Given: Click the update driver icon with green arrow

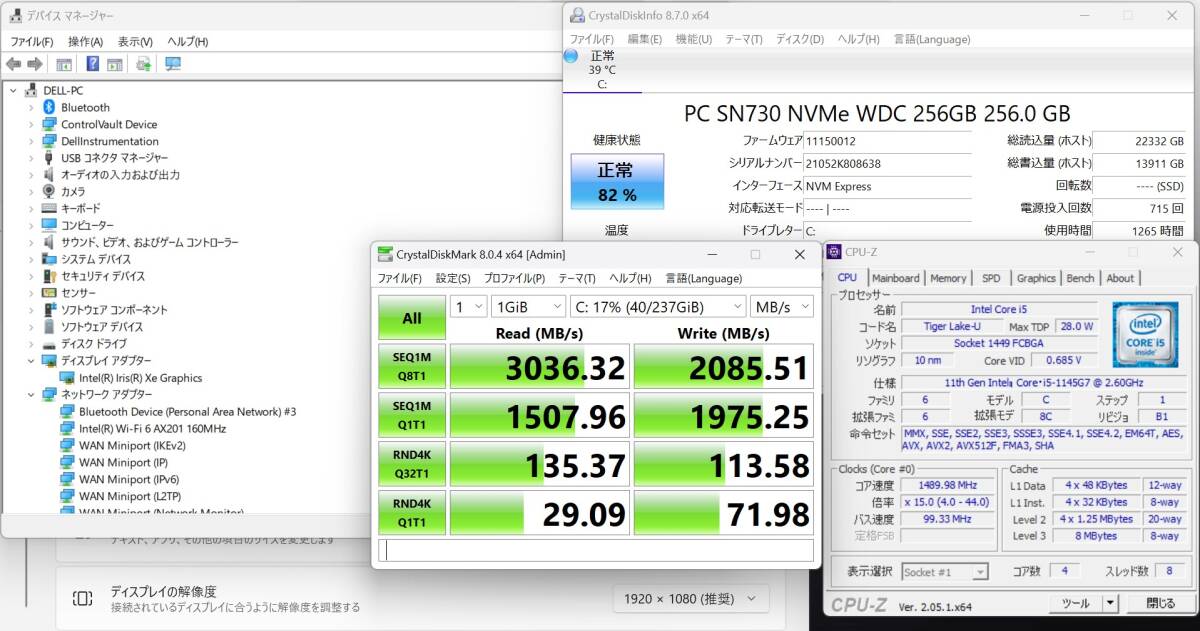Looking at the screenshot, I should tap(143, 64).
